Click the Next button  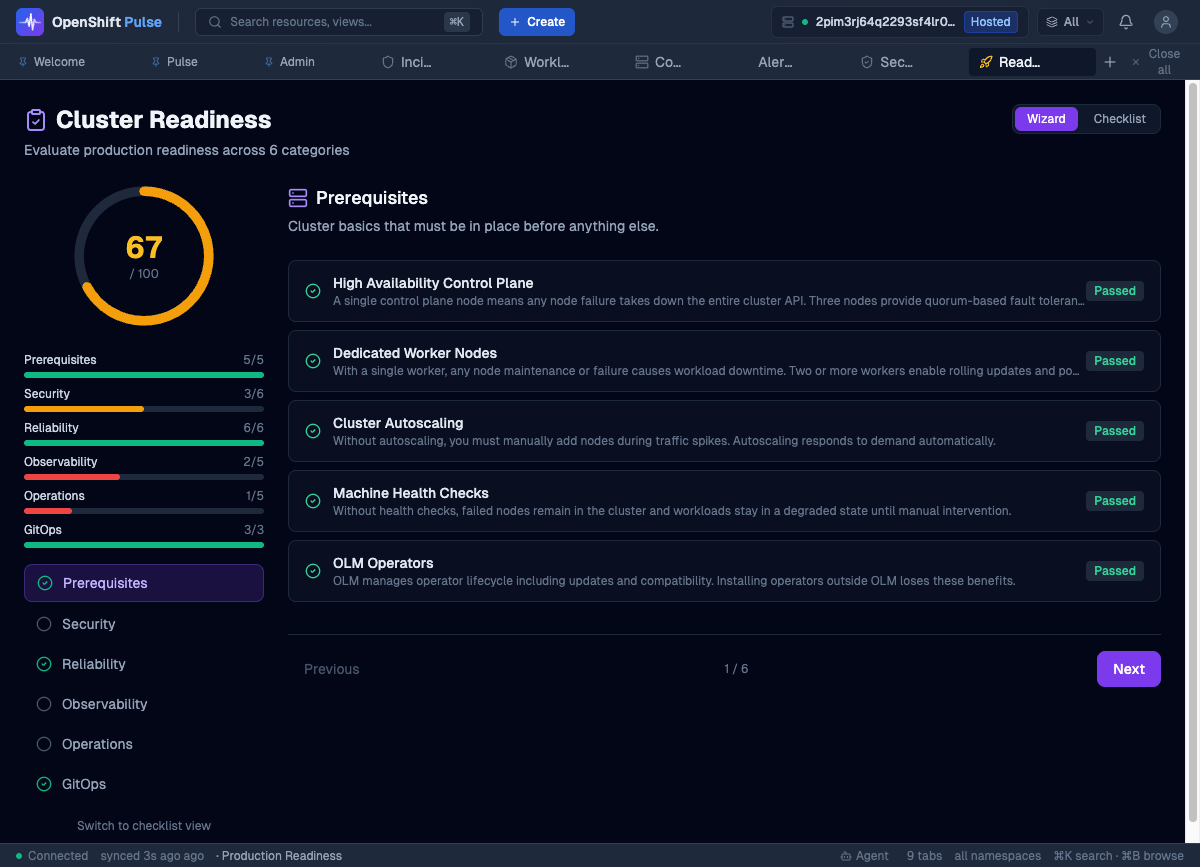(x=1128, y=669)
